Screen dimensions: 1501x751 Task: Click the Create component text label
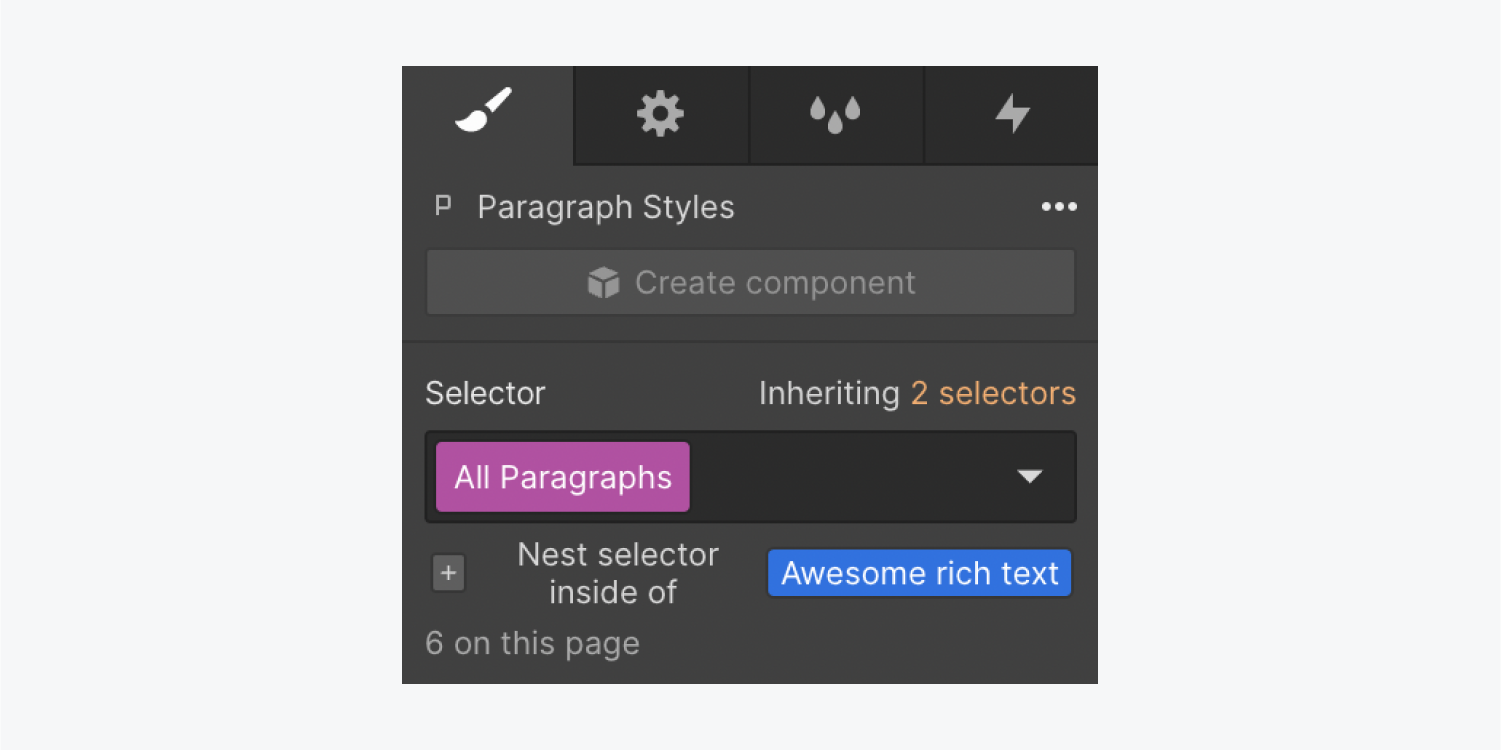pos(775,283)
